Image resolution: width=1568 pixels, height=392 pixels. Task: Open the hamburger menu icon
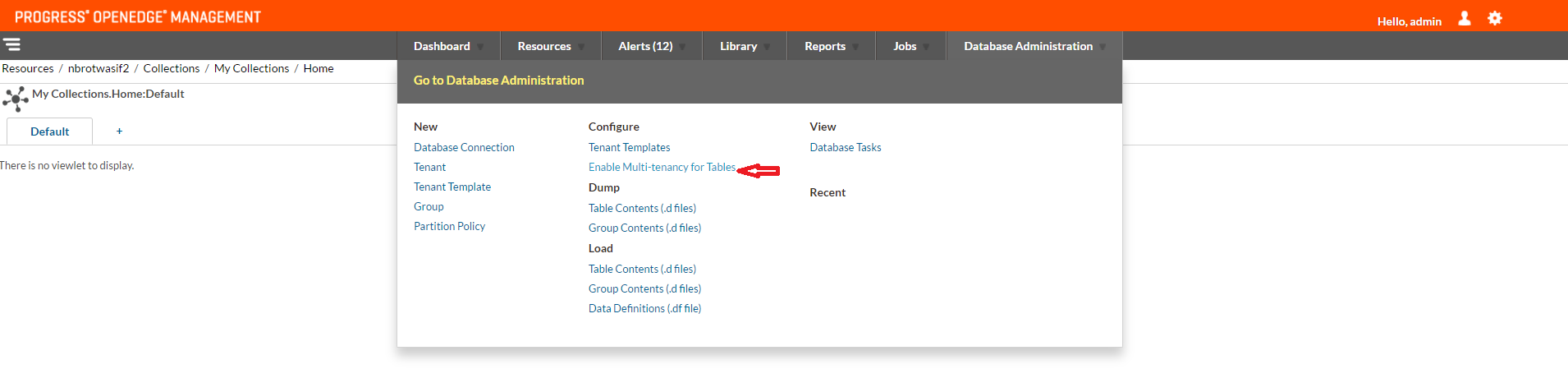pyautogui.click(x=12, y=44)
